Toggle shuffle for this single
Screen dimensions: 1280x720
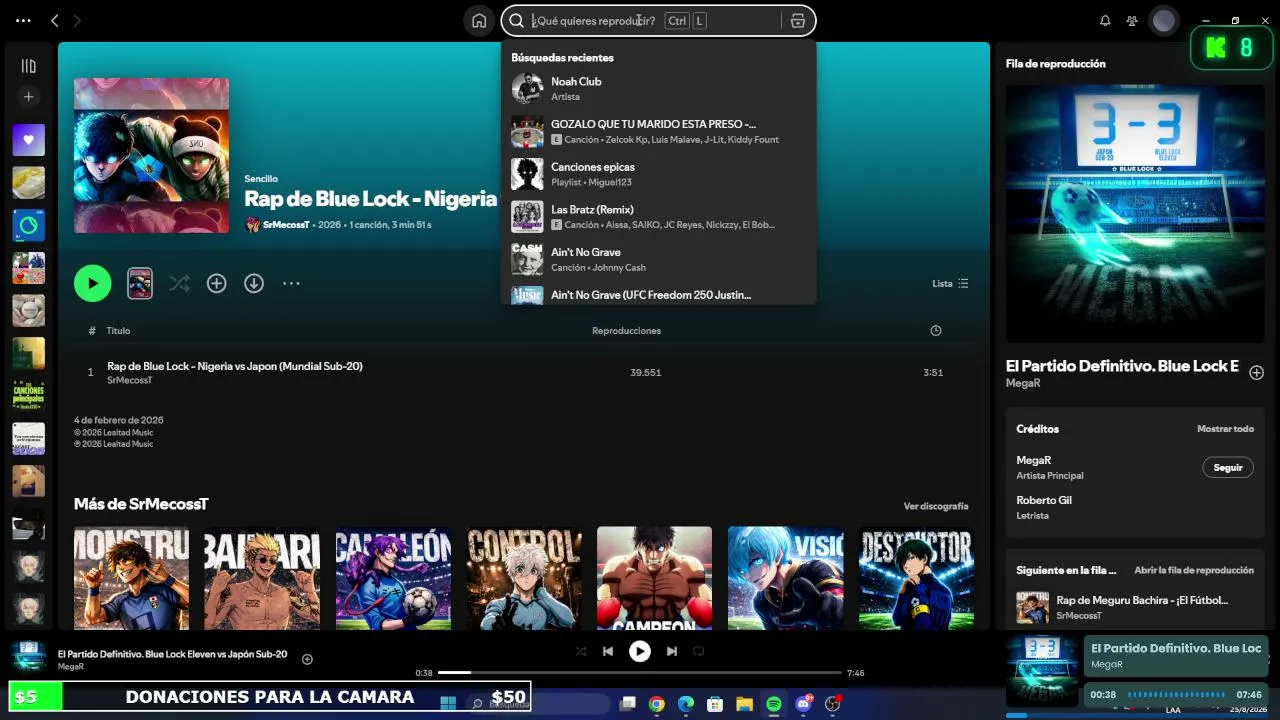[x=179, y=283]
